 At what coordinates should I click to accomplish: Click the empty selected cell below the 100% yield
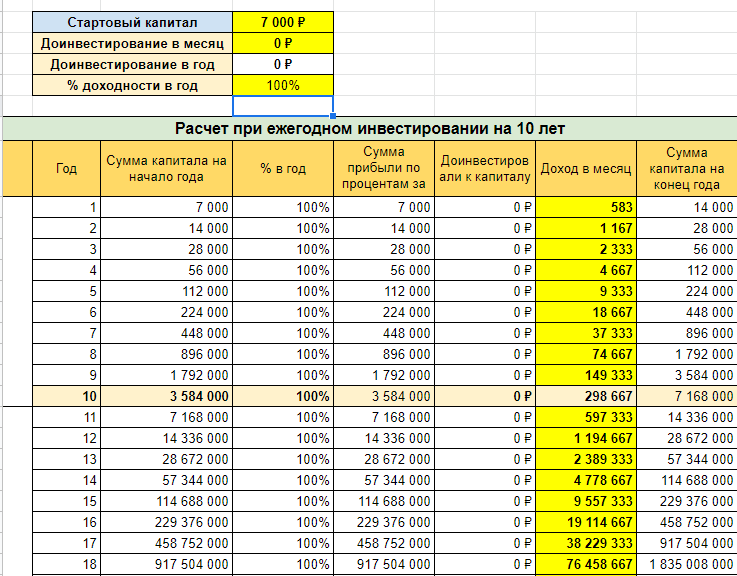point(283,106)
